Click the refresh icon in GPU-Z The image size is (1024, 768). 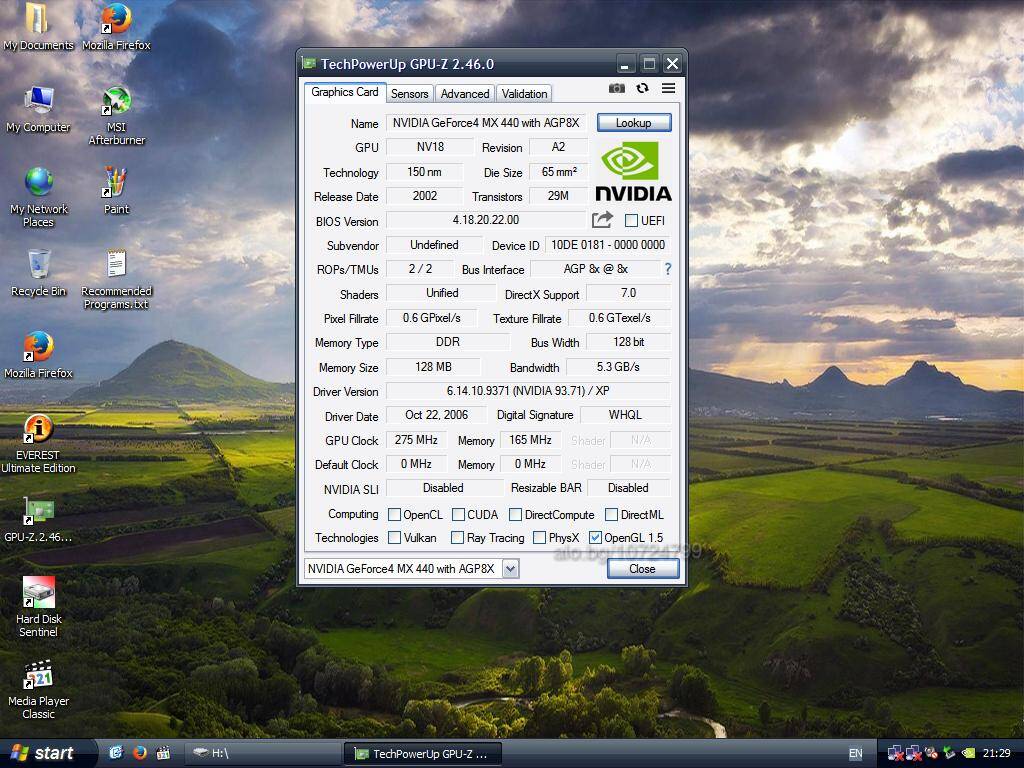tap(642, 89)
